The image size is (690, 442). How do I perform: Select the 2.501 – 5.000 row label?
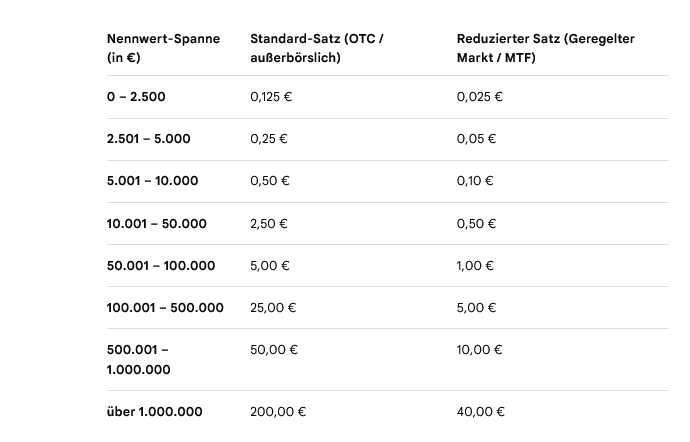[149, 139]
